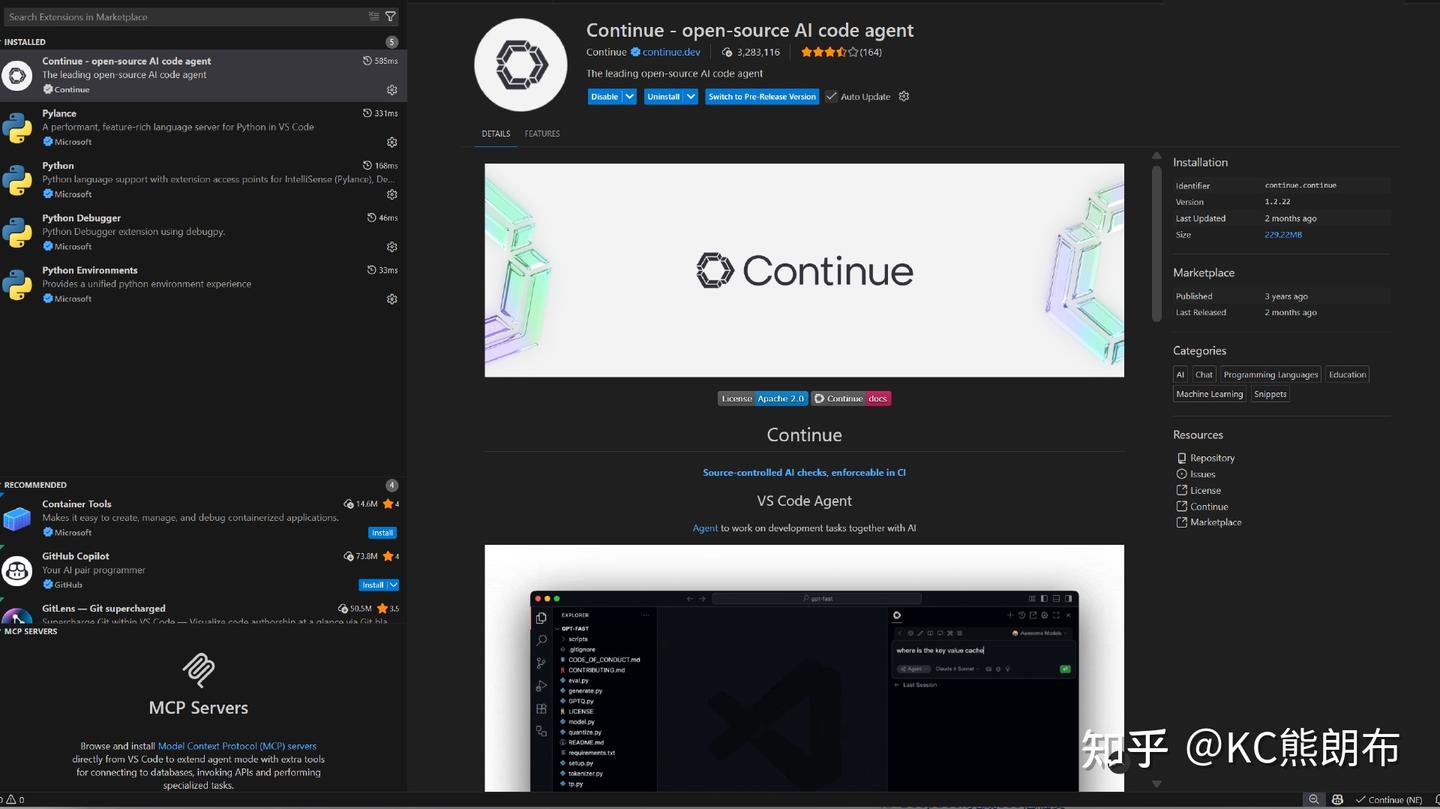Click Continue (NE) status bar item
This screenshot has width=1440, height=809.
[1388, 800]
